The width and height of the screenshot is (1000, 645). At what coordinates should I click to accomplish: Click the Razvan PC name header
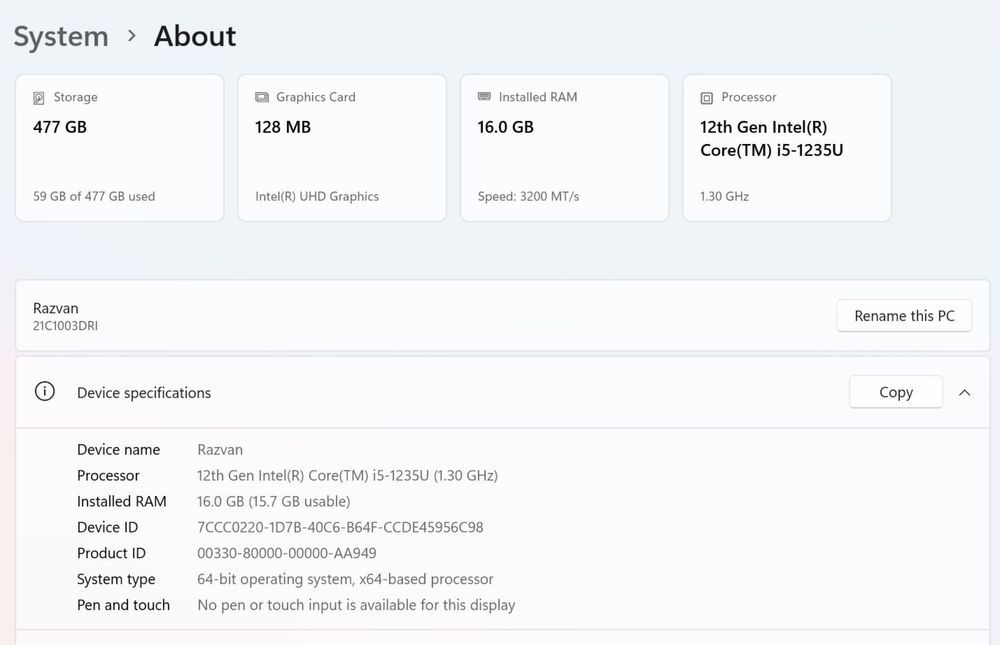56,308
